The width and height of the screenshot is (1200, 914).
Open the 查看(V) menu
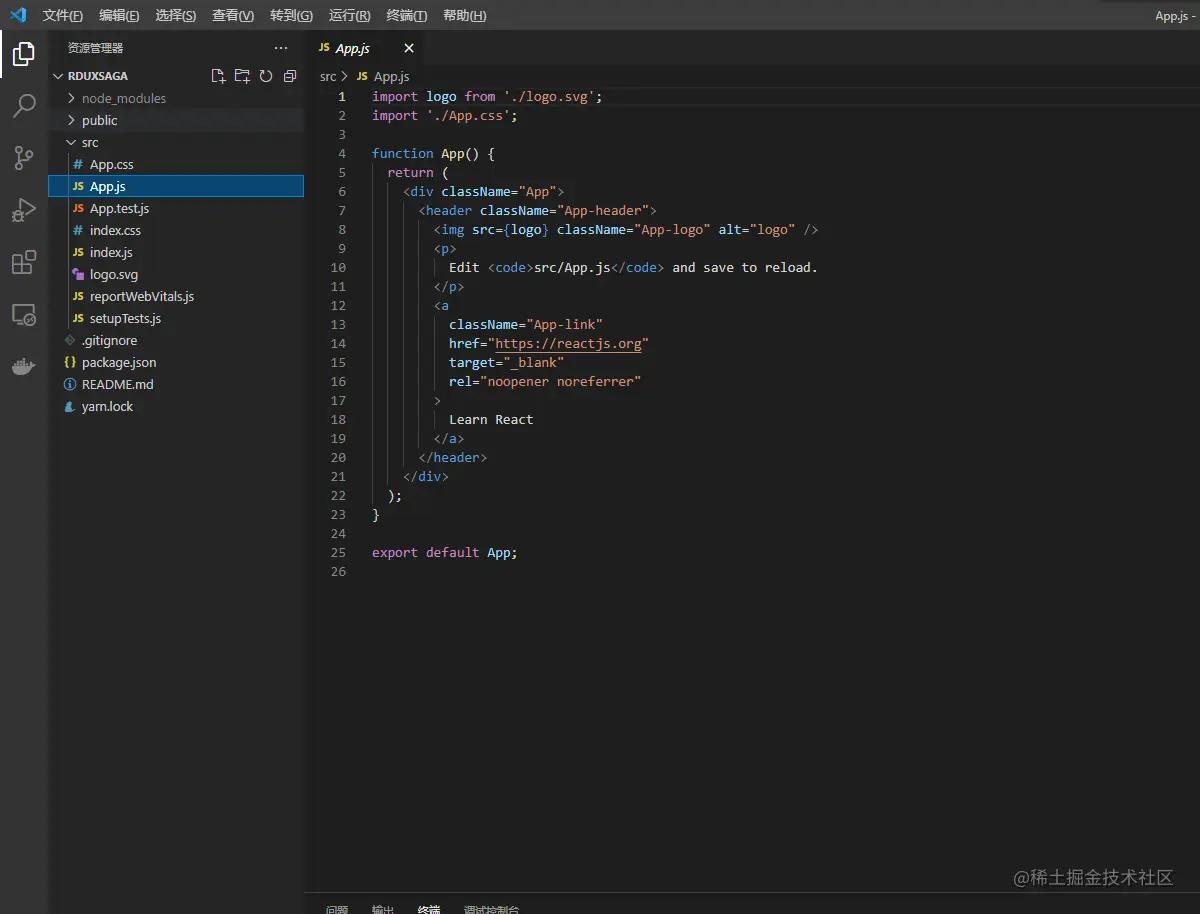tap(233, 15)
